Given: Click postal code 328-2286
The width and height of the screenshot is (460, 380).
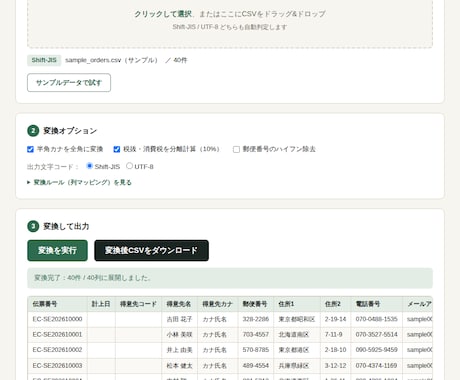Looking at the screenshot, I should click(x=256, y=319).
